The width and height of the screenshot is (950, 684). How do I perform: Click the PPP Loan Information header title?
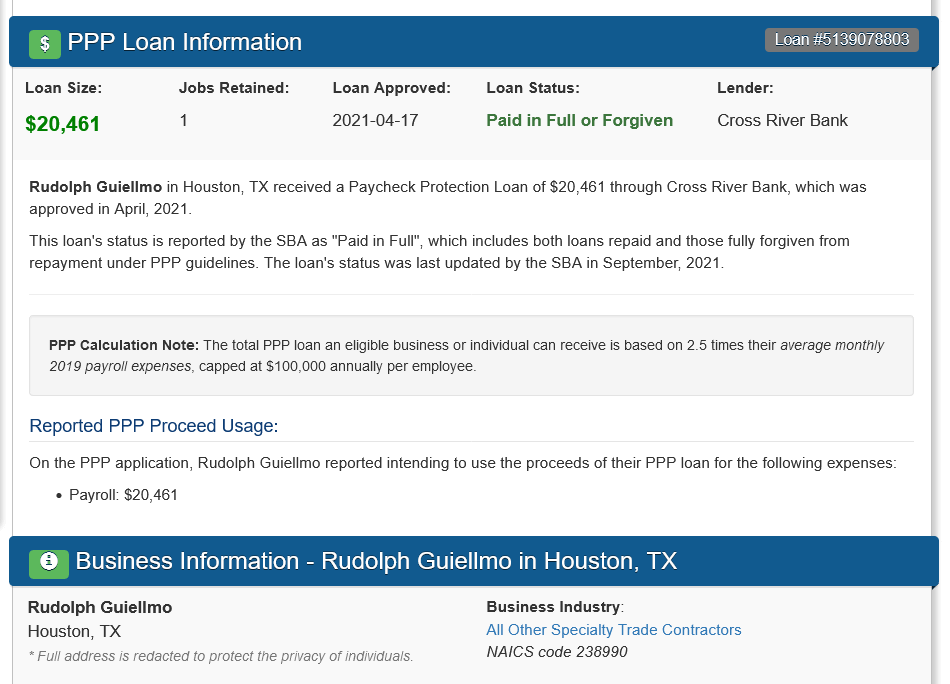click(184, 42)
